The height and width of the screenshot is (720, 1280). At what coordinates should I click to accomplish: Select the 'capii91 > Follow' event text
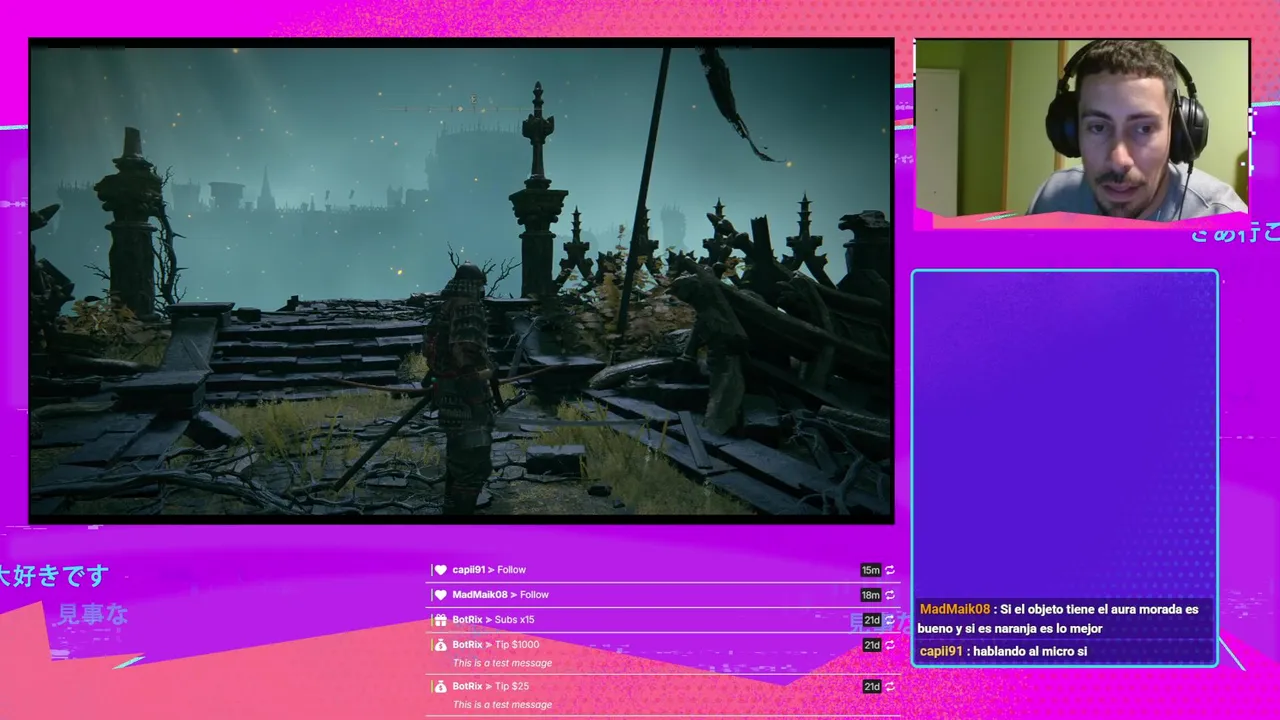tap(489, 570)
